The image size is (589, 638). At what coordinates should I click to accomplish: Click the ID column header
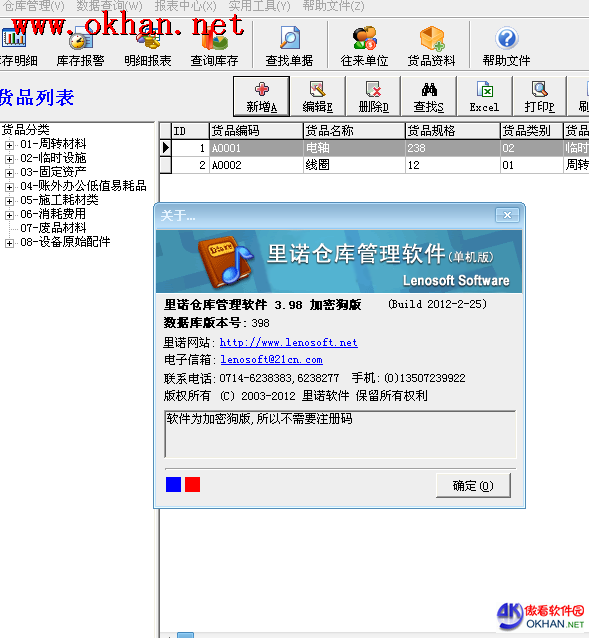coord(190,131)
